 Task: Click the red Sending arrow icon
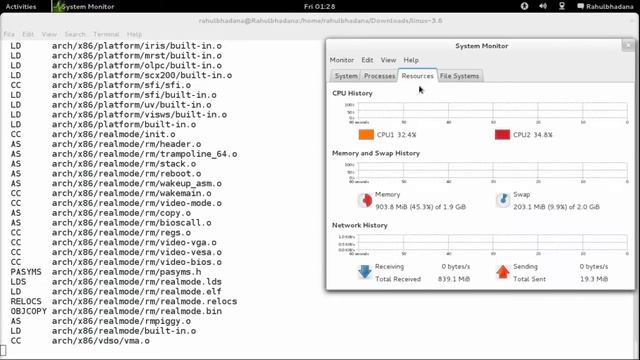tap(503, 272)
